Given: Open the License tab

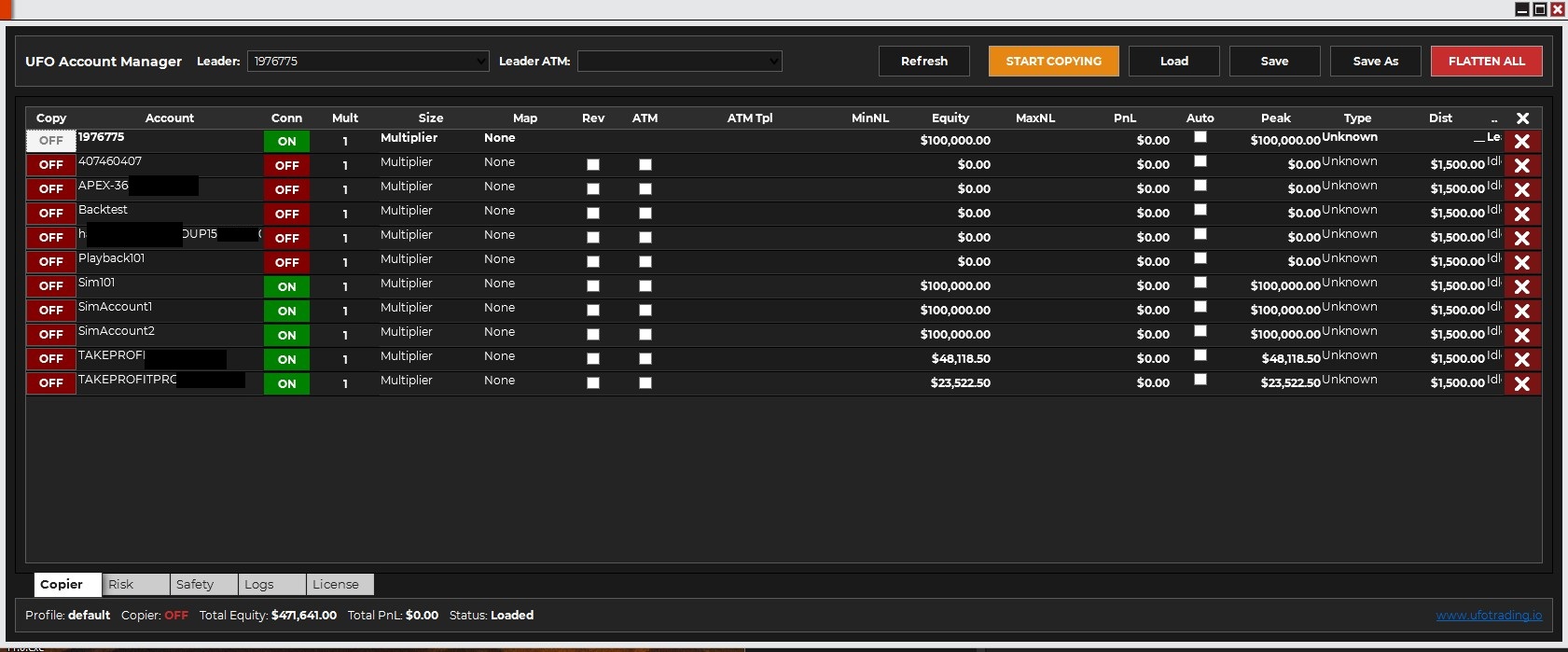Looking at the screenshot, I should pyautogui.click(x=340, y=584).
